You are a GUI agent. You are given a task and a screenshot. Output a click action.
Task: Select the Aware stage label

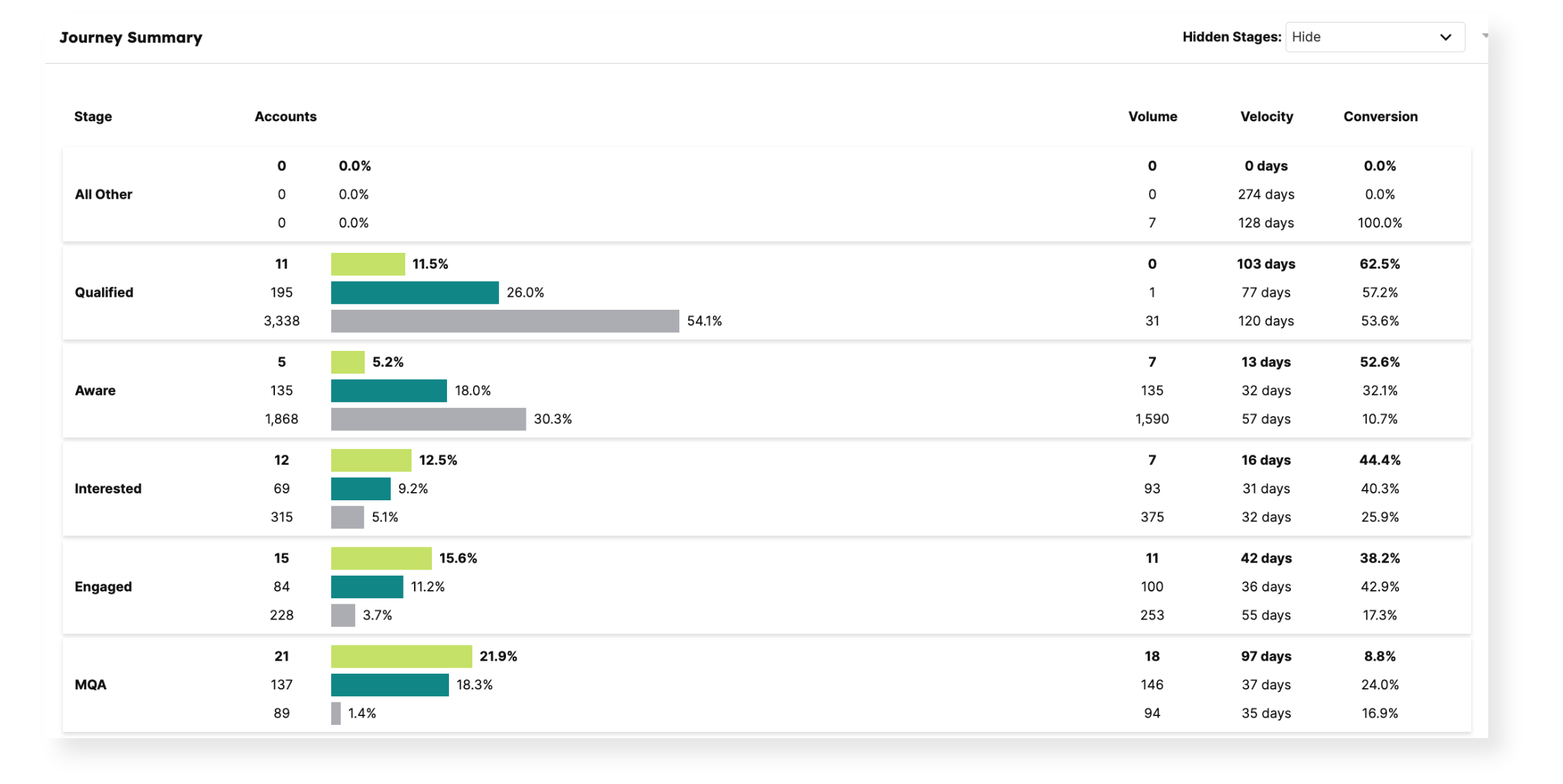tap(95, 390)
